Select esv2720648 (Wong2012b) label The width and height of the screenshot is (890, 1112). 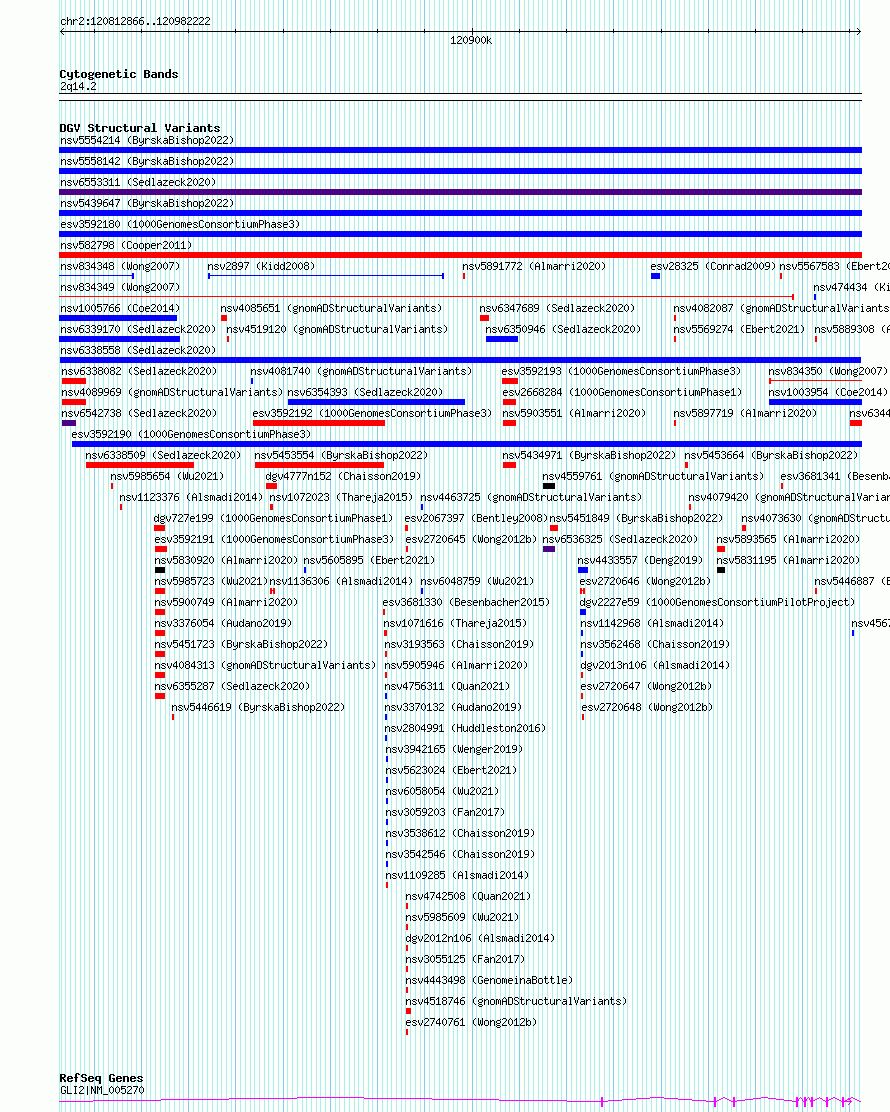(x=647, y=707)
